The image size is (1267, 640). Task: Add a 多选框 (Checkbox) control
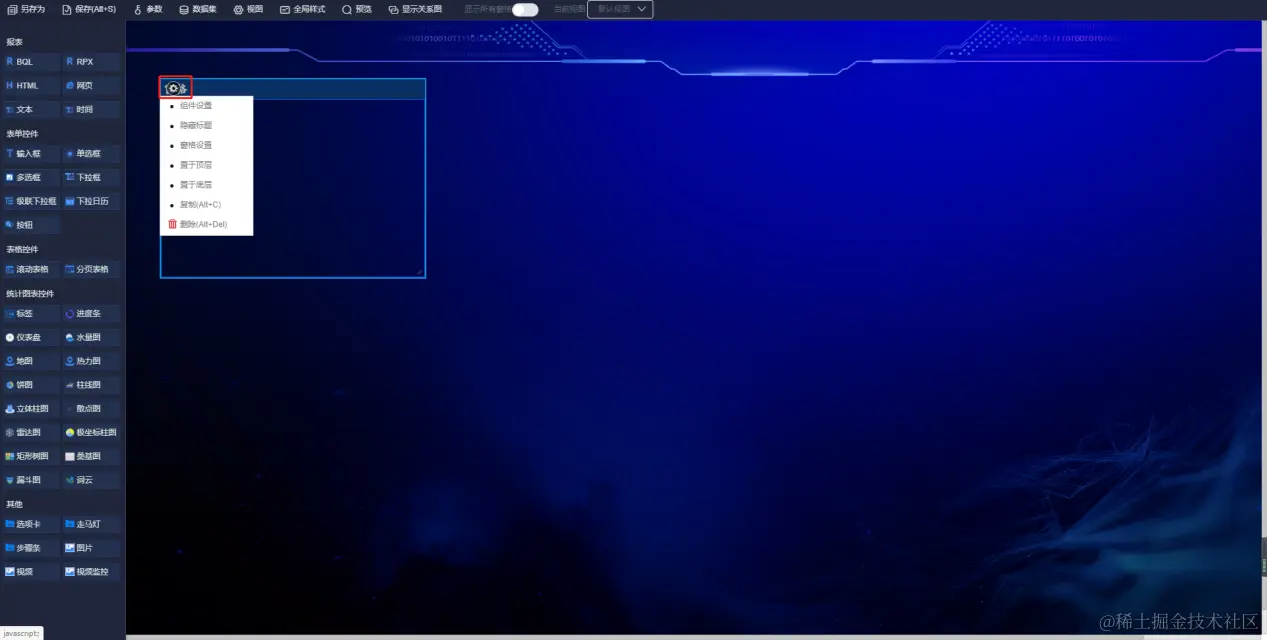click(x=31, y=178)
